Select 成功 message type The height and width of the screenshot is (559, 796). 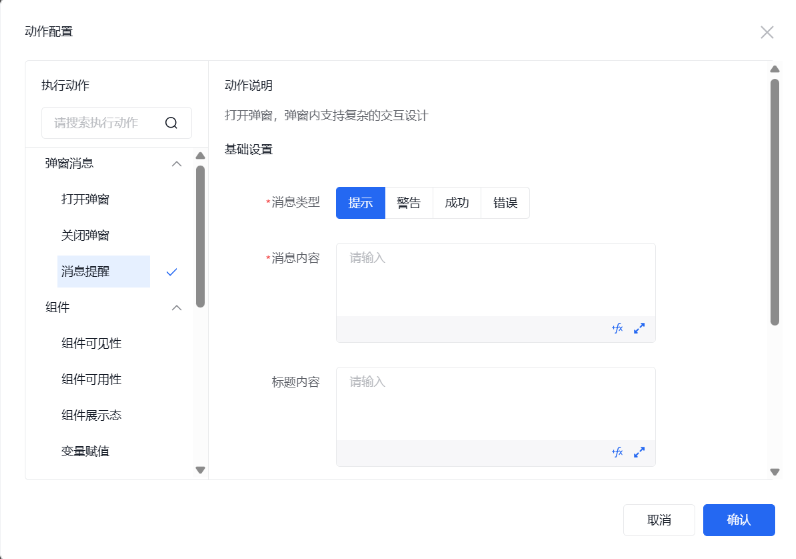(x=457, y=203)
